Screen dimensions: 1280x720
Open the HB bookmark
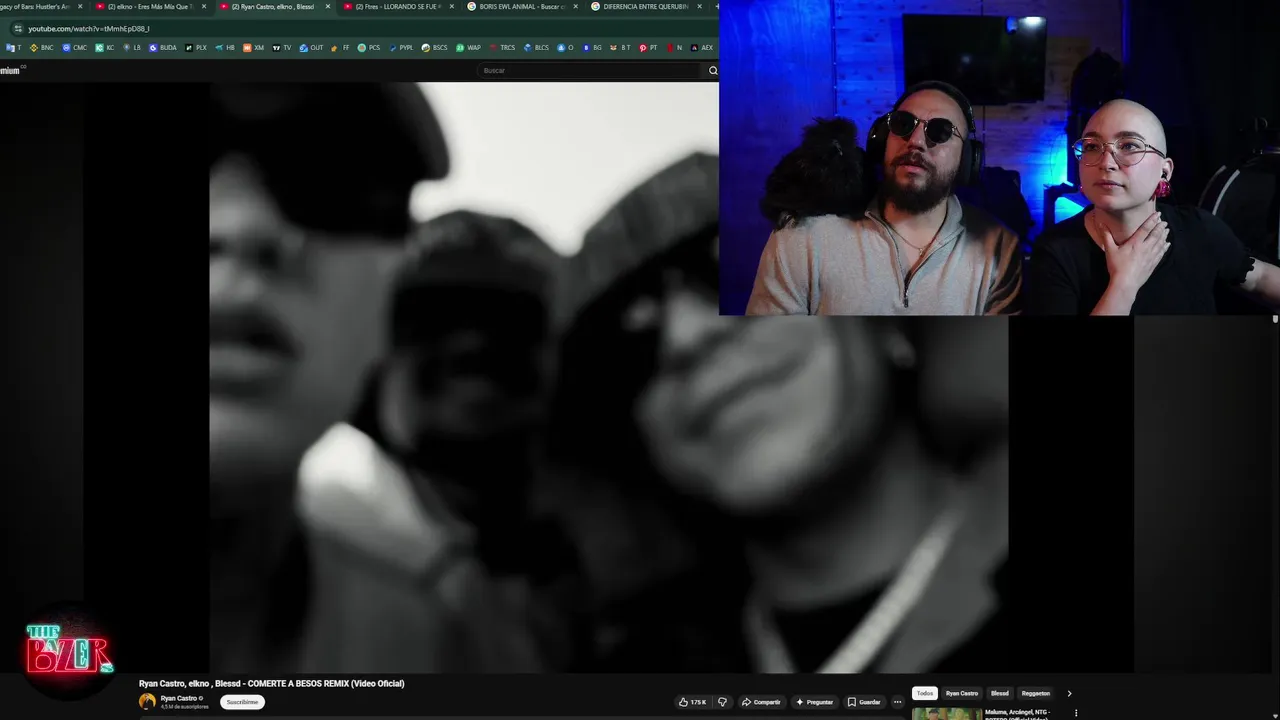pyautogui.click(x=225, y=48)
